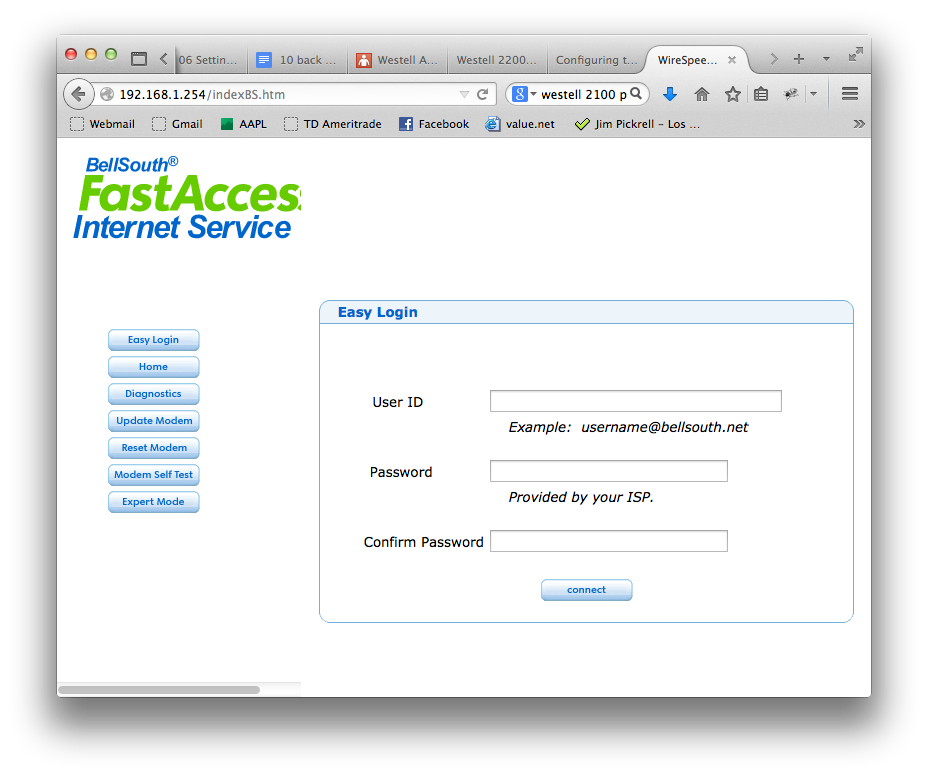Switch to the Configuring tab

[596, 60]
